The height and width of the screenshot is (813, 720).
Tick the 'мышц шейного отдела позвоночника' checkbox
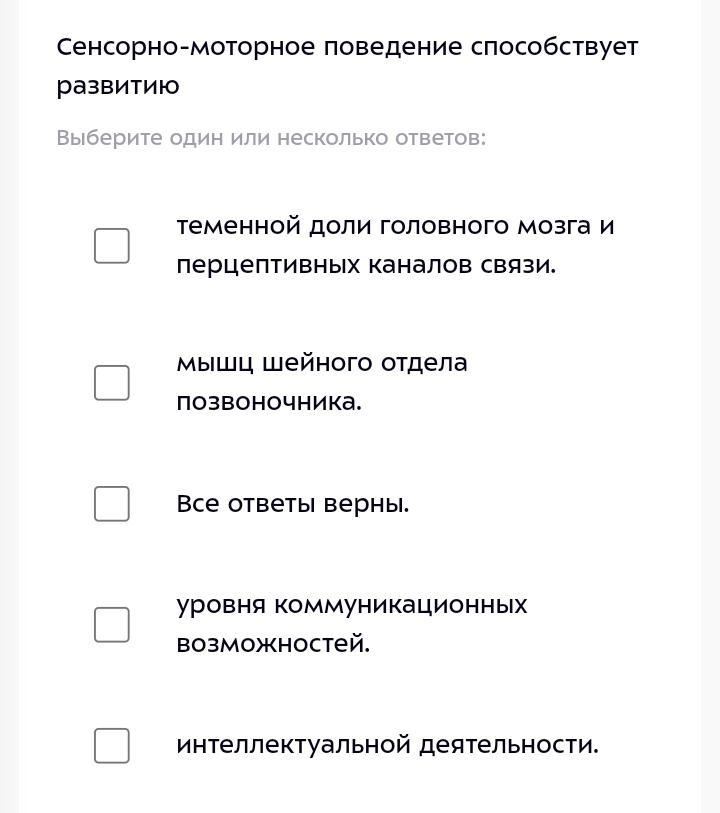coord(112,382)
